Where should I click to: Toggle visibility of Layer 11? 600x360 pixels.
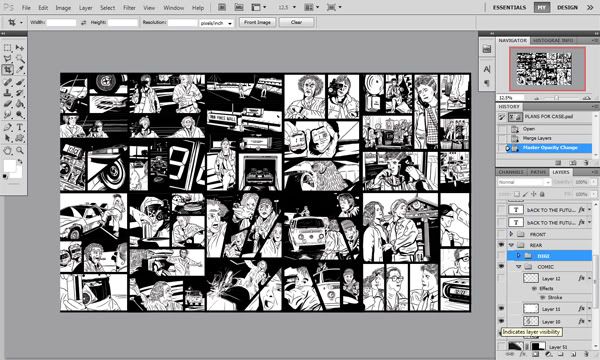(x=501, y=308)
